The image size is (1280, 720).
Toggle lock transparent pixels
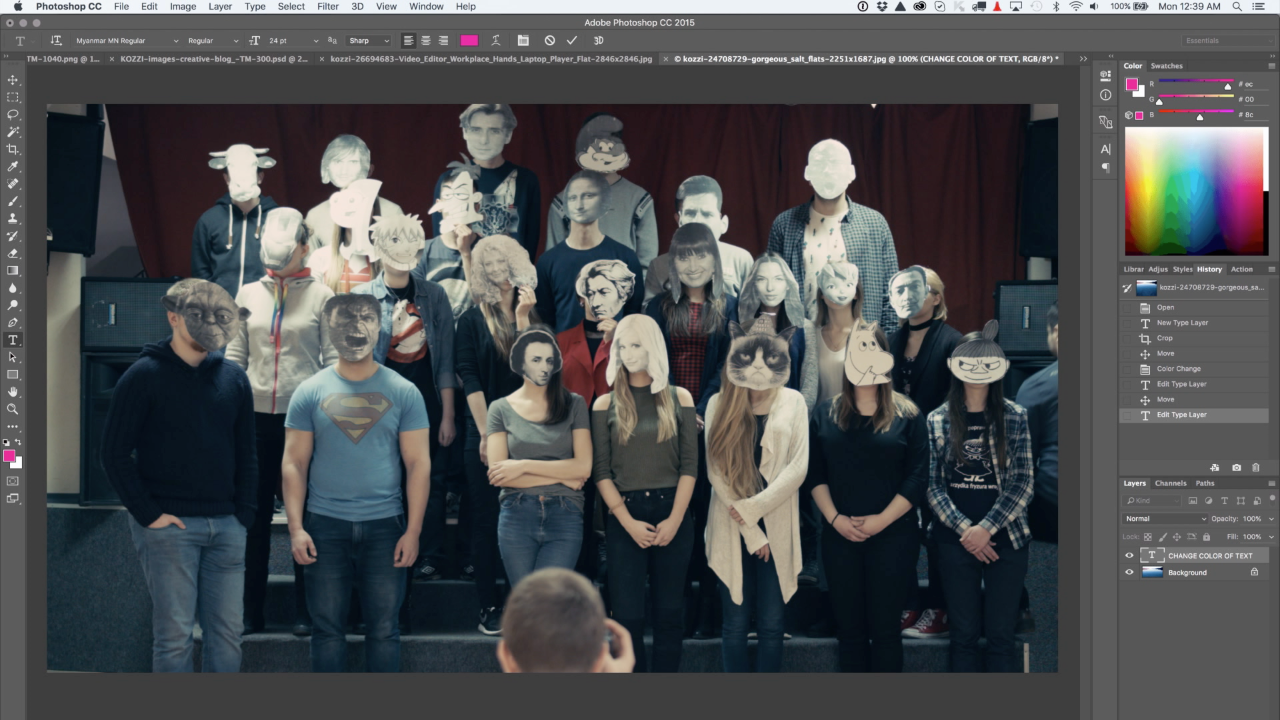coord(1149,537)
